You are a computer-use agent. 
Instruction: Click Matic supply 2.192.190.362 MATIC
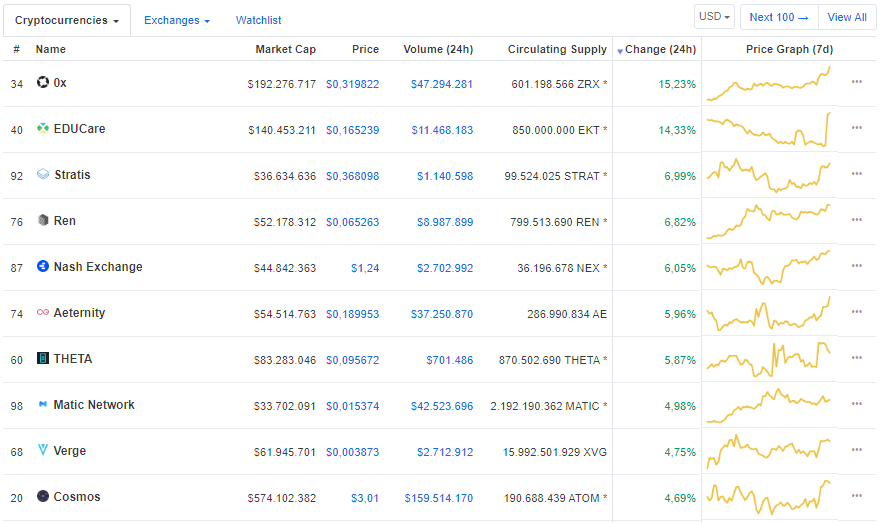tap(549, 406)
